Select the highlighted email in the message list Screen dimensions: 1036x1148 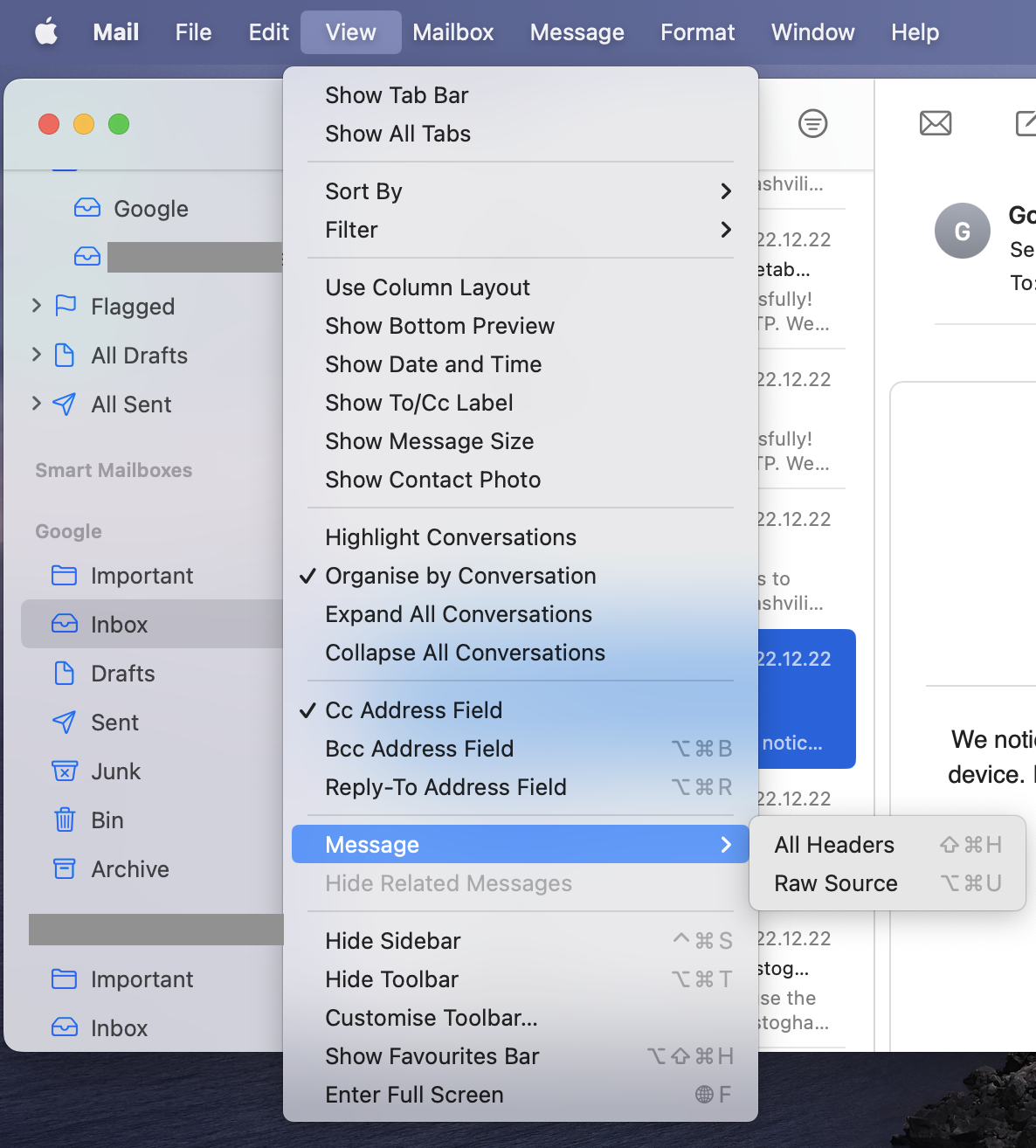[x=802, y=699]
